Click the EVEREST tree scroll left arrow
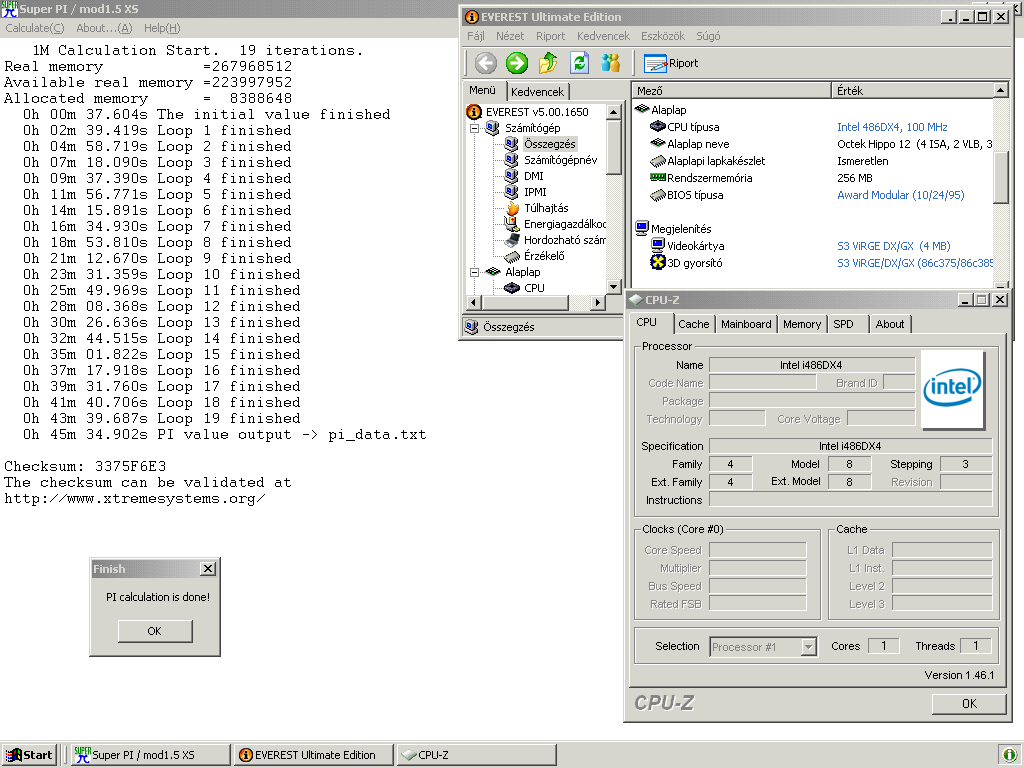The width and height of the screenshot is (1024, 768). (x=473, y=302)
